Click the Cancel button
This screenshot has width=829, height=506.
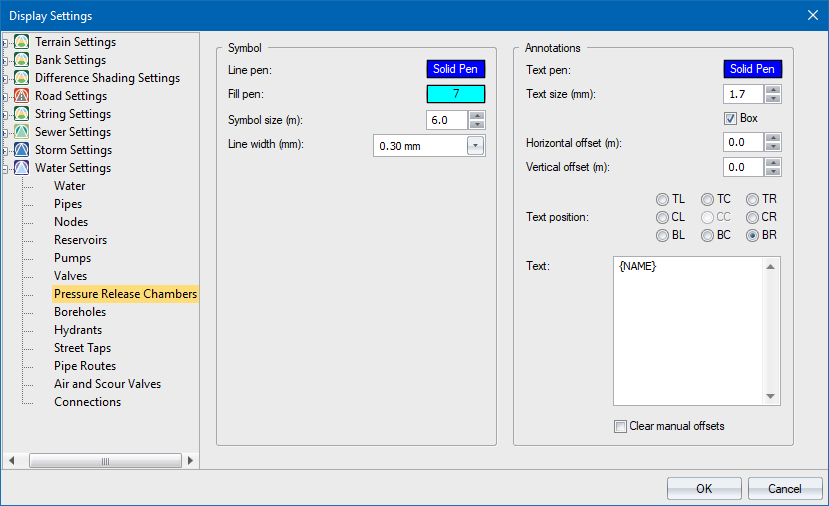pyautogui.click(x=785, y=488)
